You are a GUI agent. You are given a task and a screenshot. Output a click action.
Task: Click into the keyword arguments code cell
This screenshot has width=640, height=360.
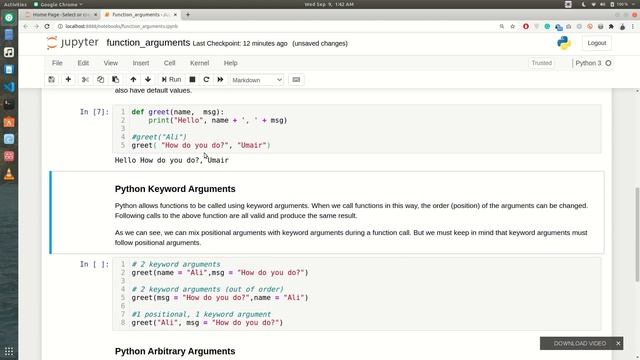pyautogui.click(x=356, y=293)
